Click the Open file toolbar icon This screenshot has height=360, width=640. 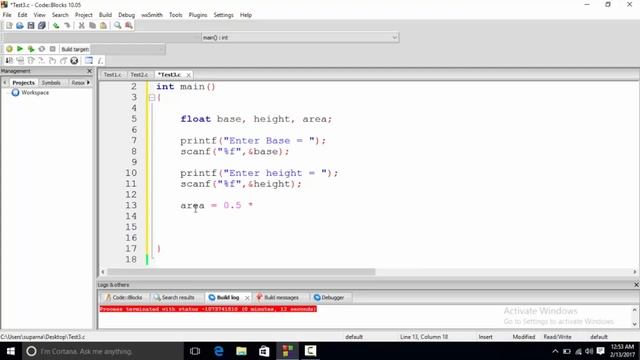tap(20, 26)
